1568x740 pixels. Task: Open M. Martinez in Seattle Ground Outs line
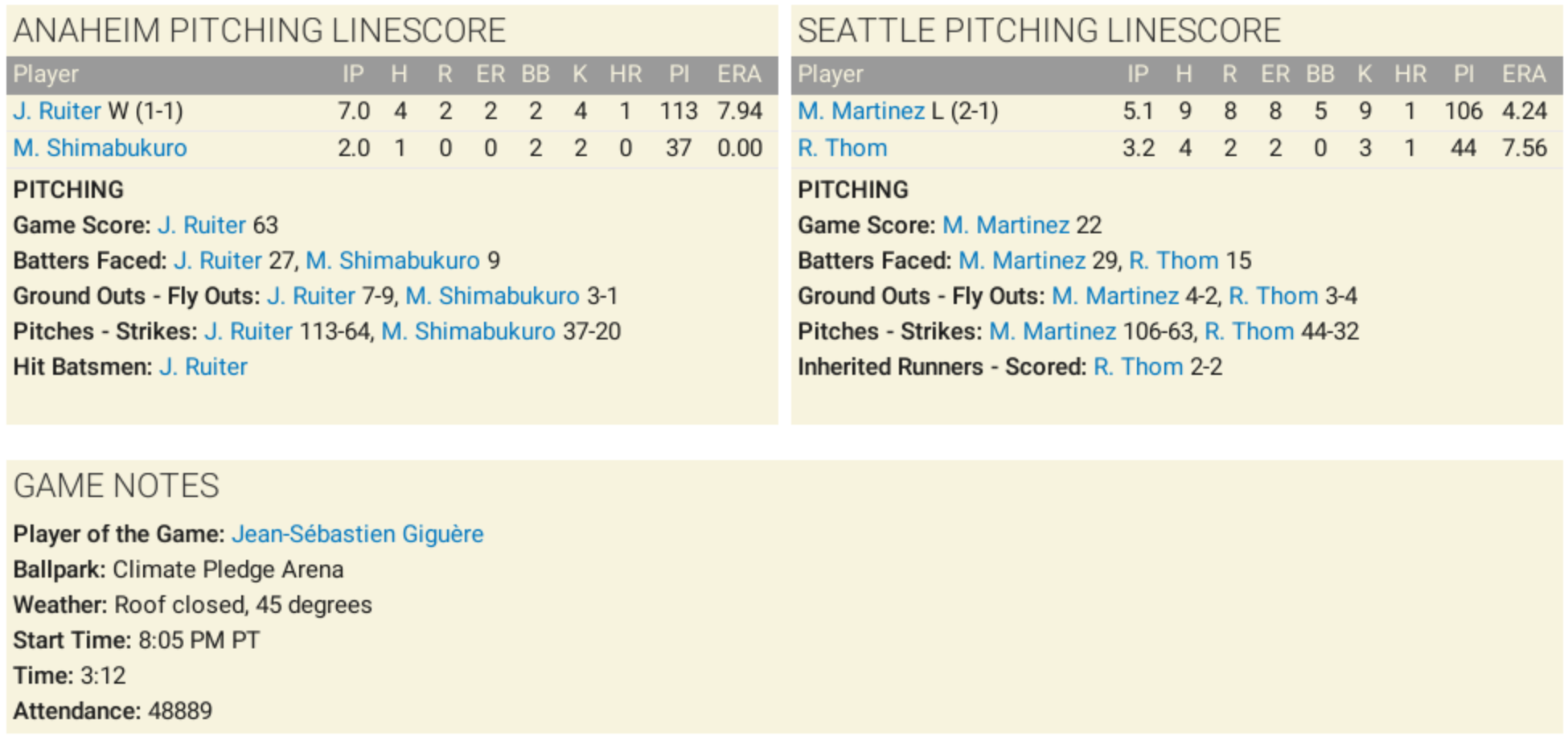tap(1114, 296)
